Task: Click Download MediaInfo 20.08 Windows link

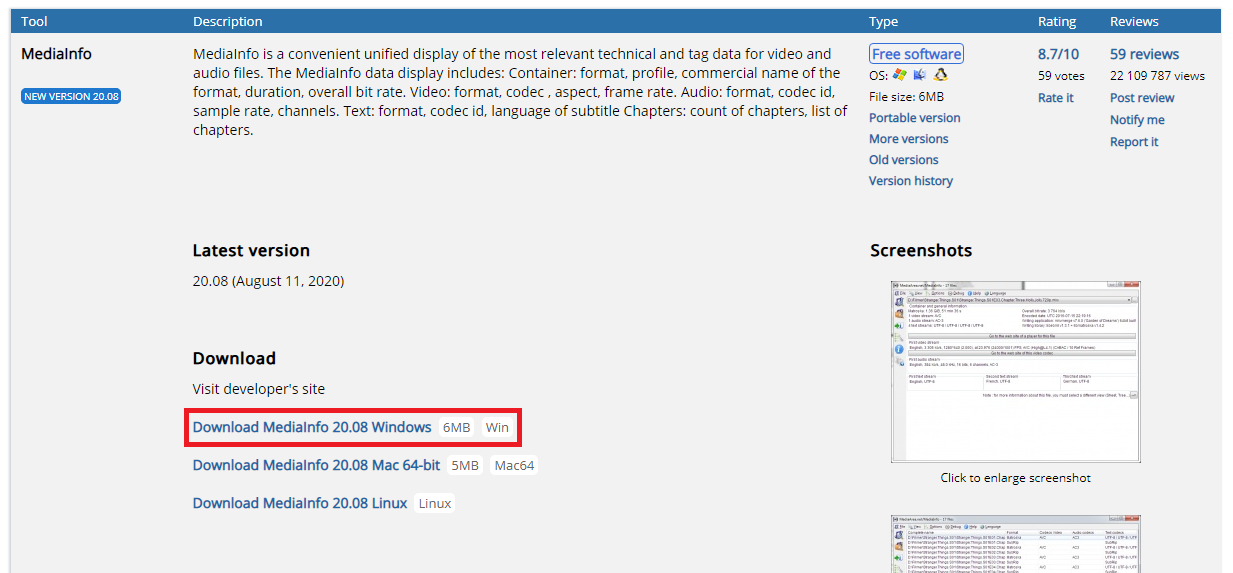Action: (312, 427)
